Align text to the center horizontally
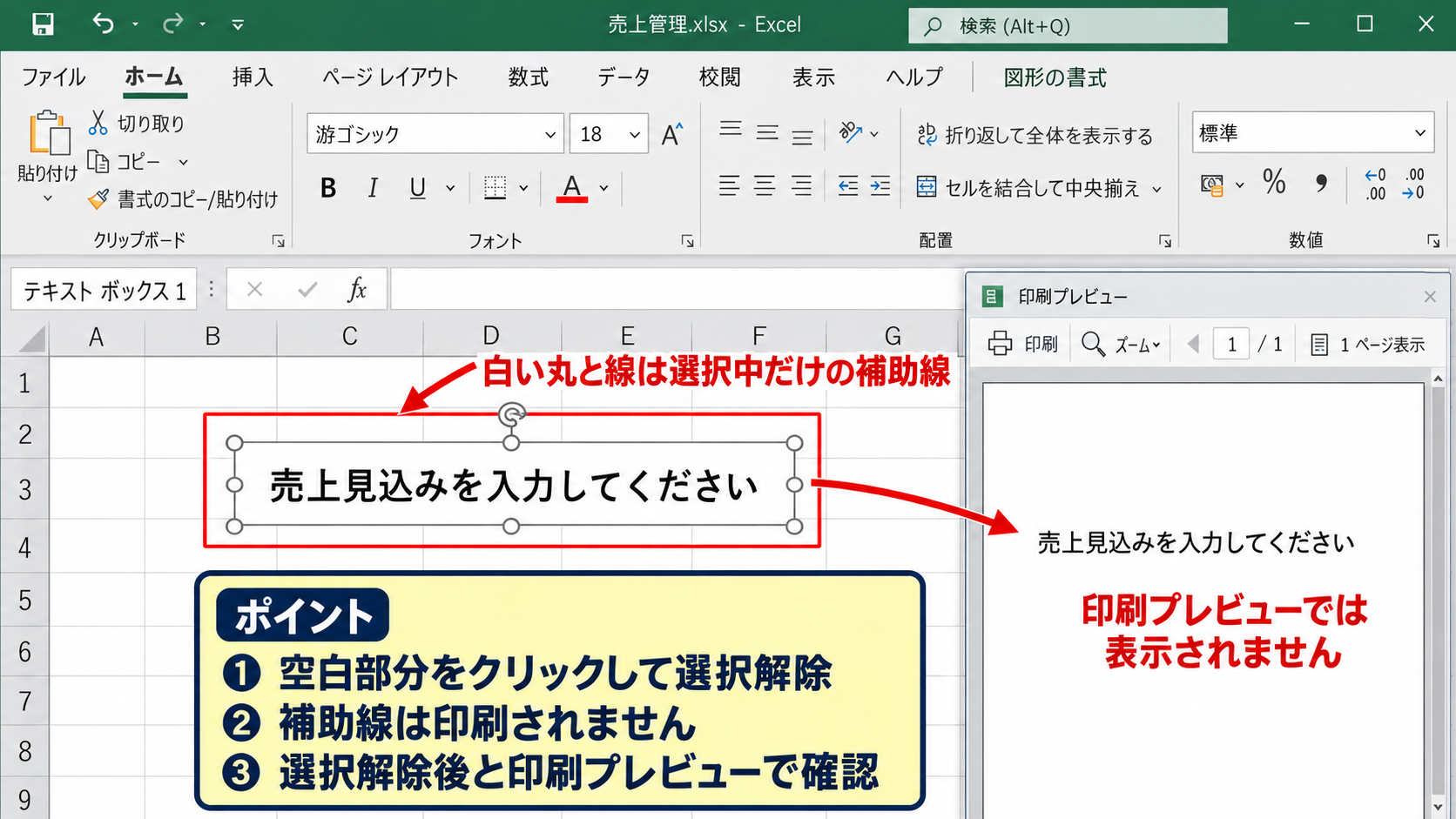The image size is (1456, 819). tap(765, 186)
